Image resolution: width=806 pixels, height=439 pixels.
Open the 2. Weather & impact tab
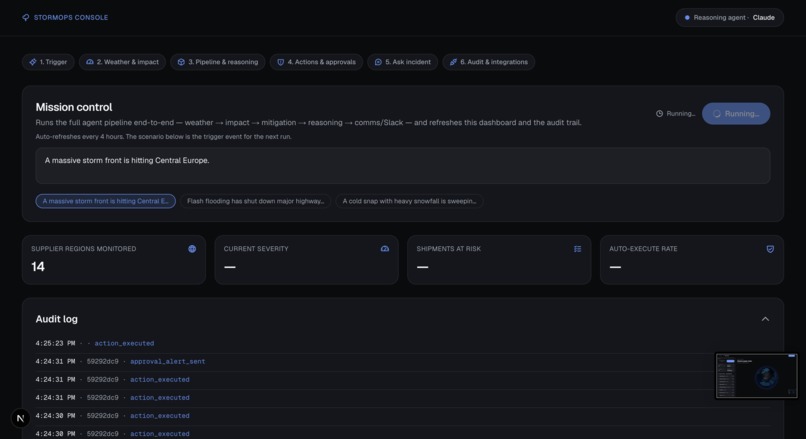(x=122, y=62)
